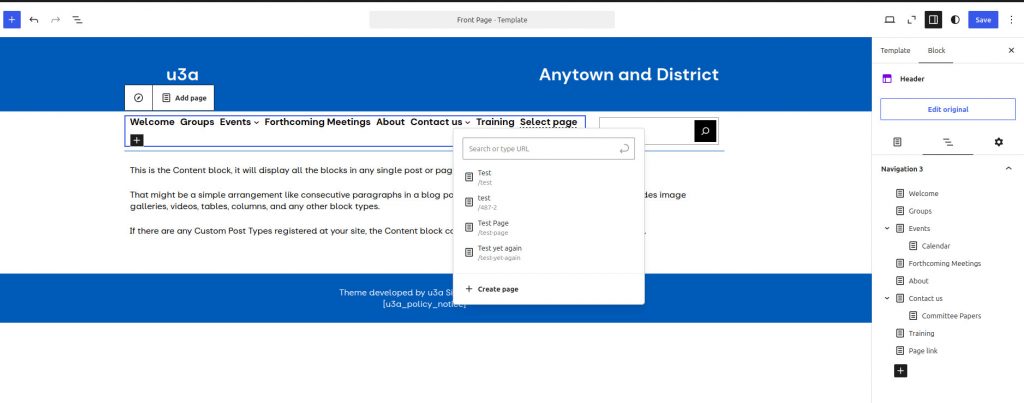Click Create page in the link popup
This screenshot has width=1024, height=403.
tap(492, 289)
